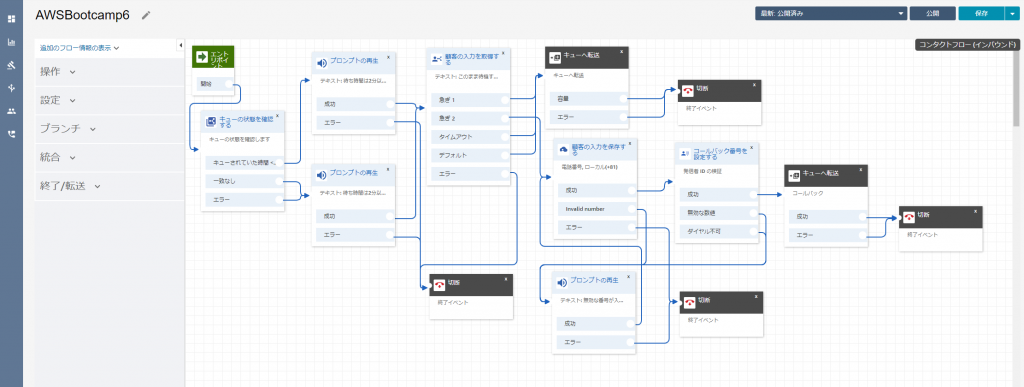Open the users icon in left sidebar
This screenshot has width=1024, height=387.
click(x=11, y=111)
